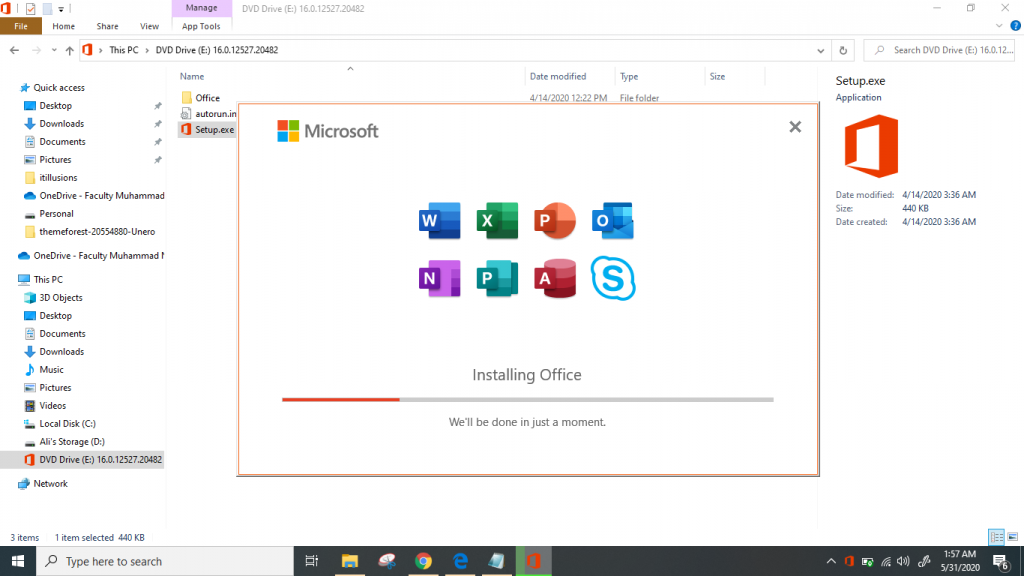Show hidden system tray icons
The image size is (1024, 576).
(x=831, y=561)
